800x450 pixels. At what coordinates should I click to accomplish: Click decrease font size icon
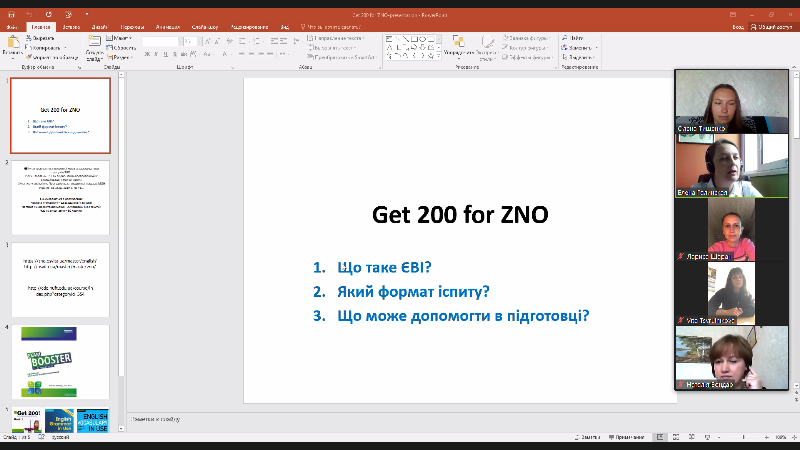click(217, 41)
